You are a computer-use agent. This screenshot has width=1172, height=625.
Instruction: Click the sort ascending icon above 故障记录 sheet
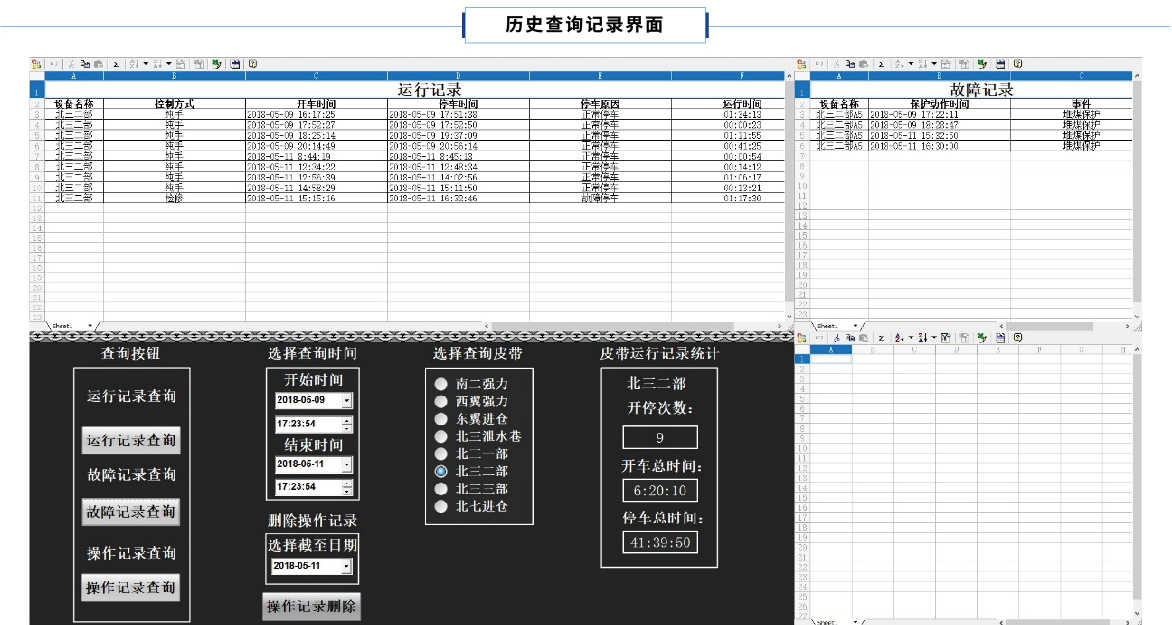[900, 64]
